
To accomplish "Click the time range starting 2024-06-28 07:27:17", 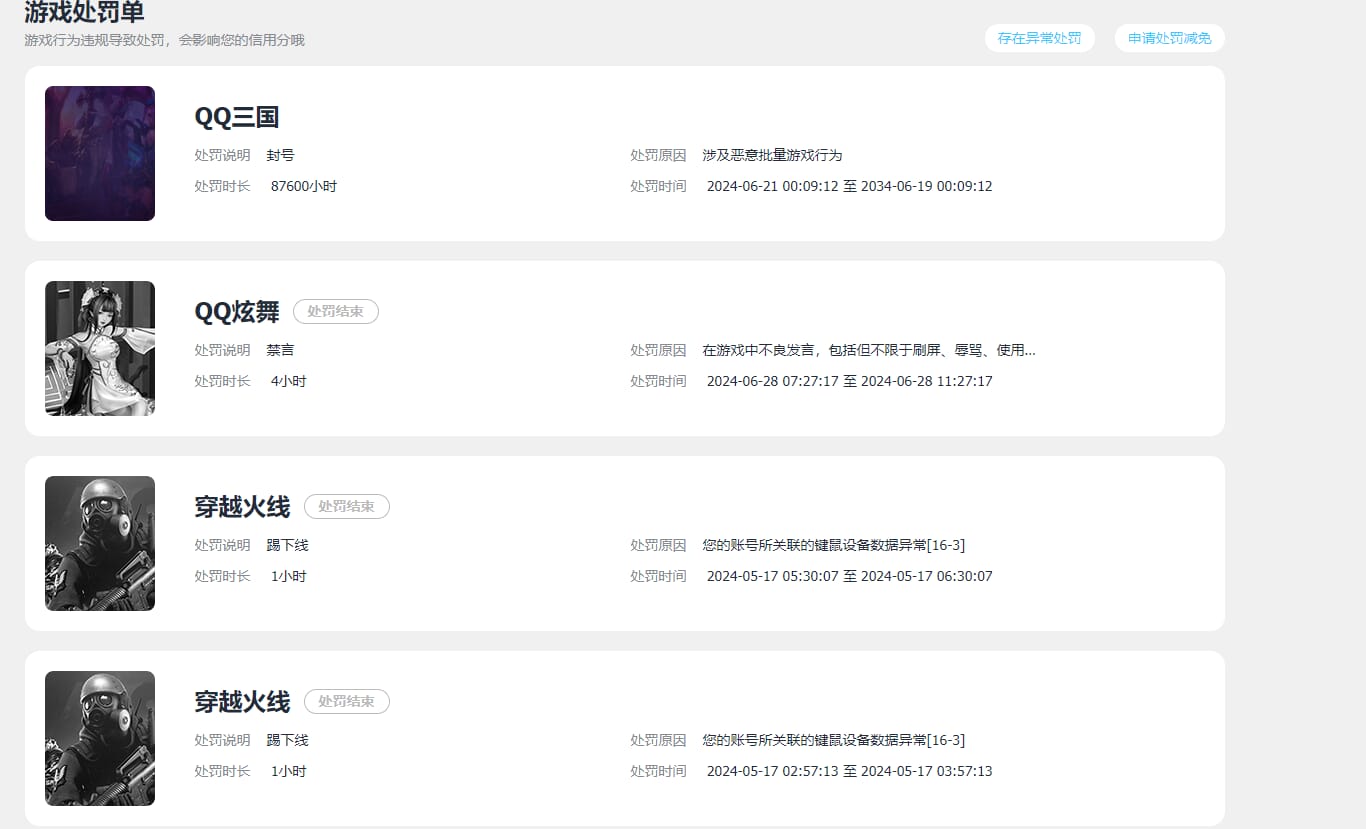I will [850, 381].
